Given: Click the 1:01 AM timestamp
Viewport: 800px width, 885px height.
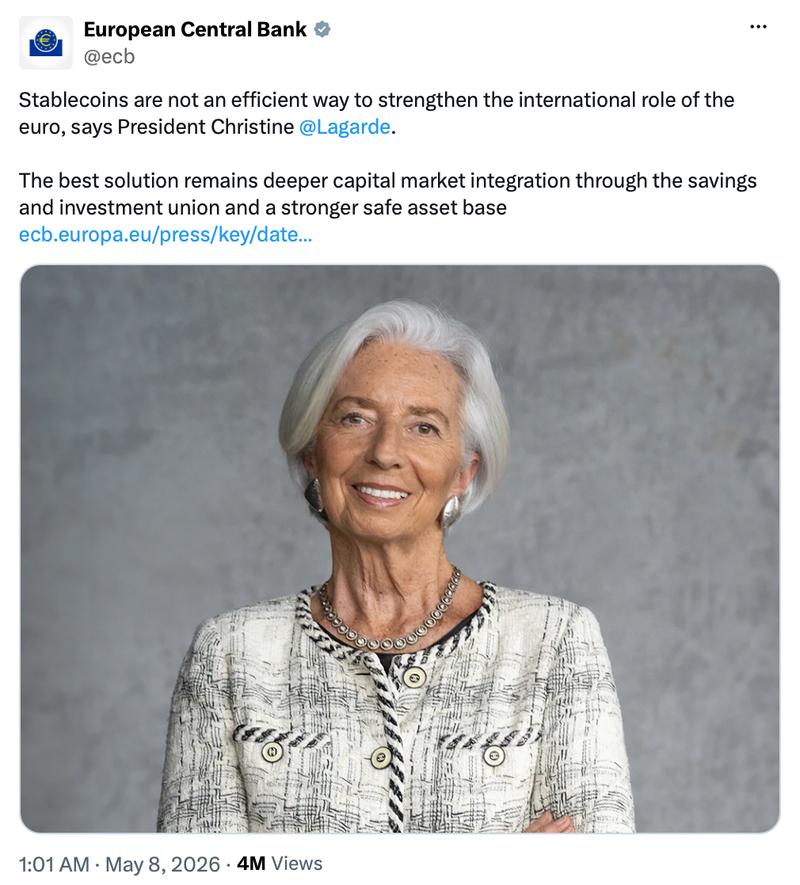Looking at the screenshot, I should (x=54, y=864).
